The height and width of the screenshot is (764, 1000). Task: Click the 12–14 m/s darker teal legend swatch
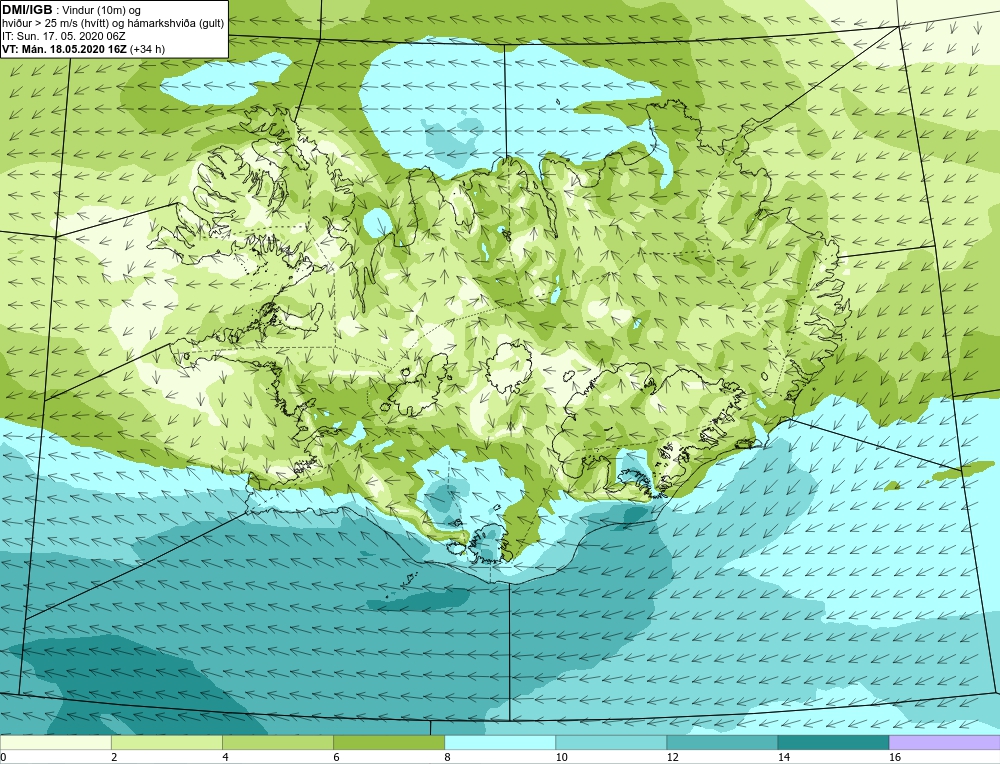click(x=721, y=742)
